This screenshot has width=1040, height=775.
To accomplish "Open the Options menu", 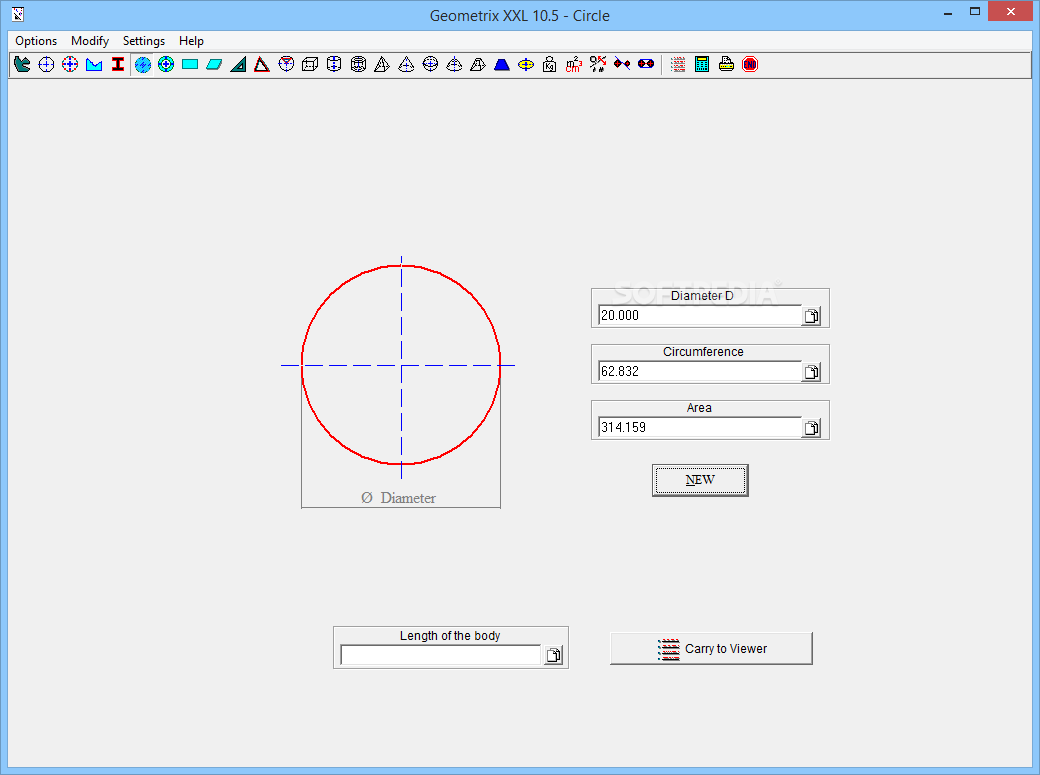I will point(36,41).
